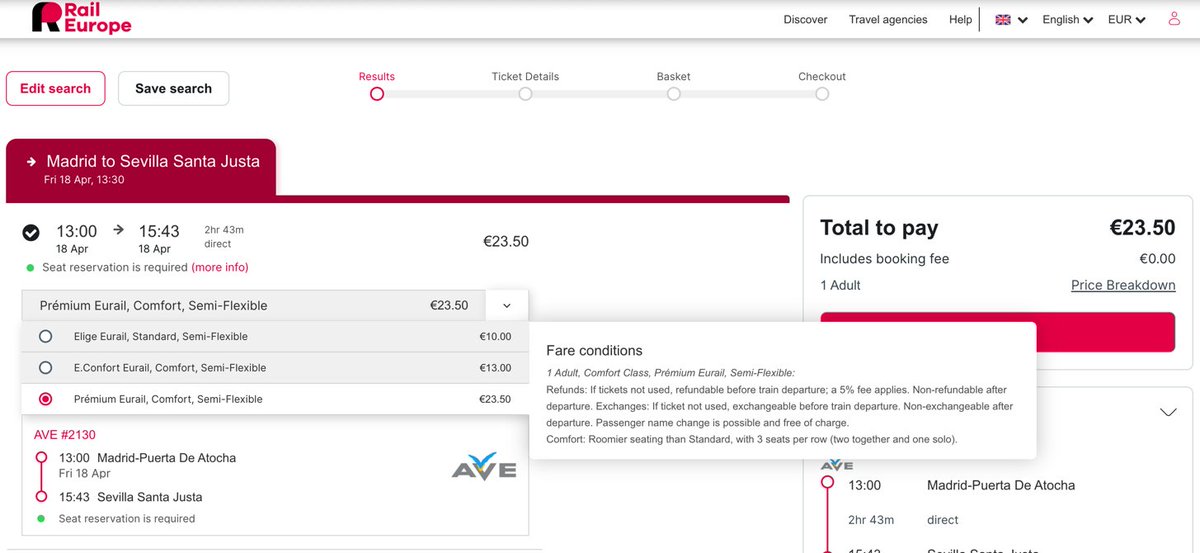Click the checkmark icon beside 13:00 departure
Viewport: 1200px width, 553px height.
tap(31, 232)
